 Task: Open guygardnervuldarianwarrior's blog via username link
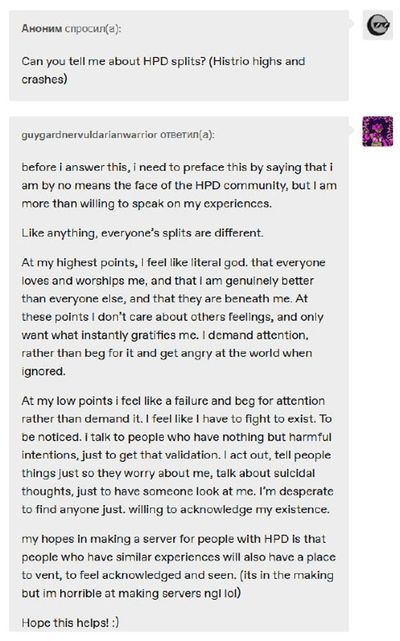click(x=89, y=135)
